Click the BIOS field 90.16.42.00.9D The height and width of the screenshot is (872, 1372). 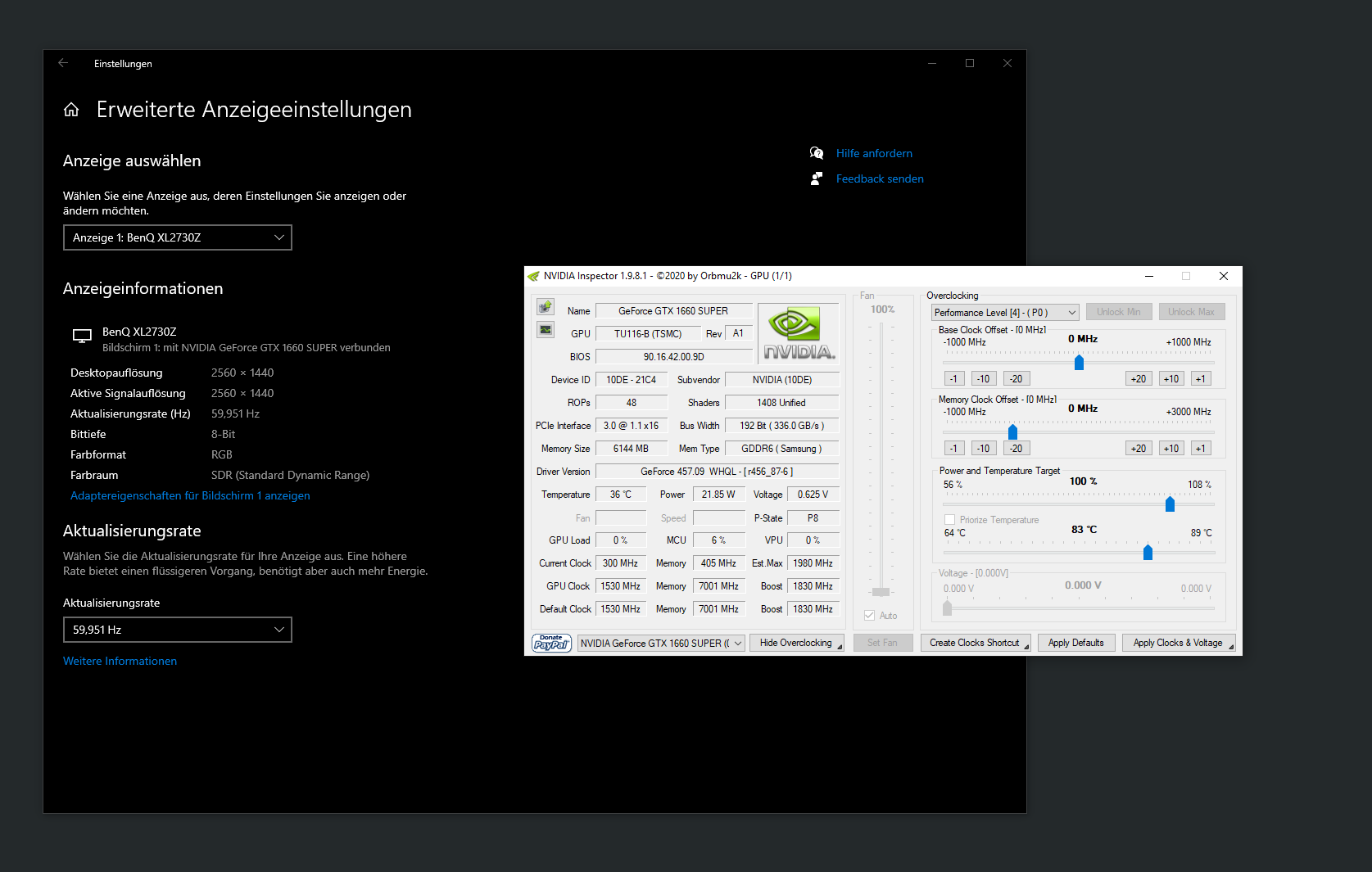point(673,357)
